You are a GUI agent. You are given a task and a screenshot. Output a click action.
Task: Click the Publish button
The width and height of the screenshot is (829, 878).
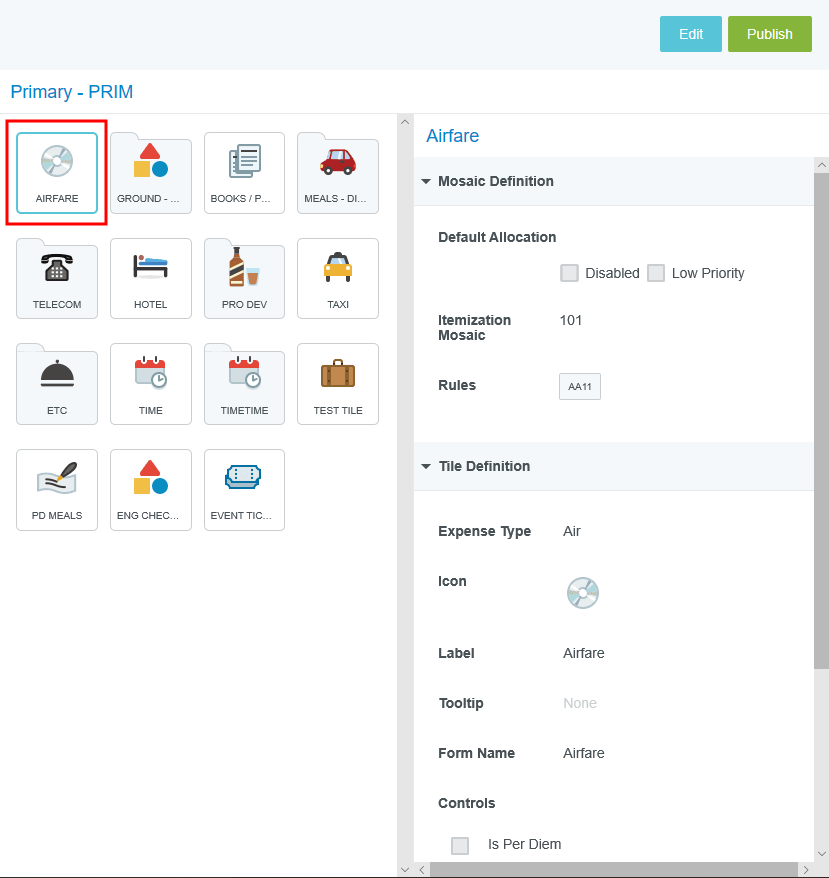click(770, 34)
